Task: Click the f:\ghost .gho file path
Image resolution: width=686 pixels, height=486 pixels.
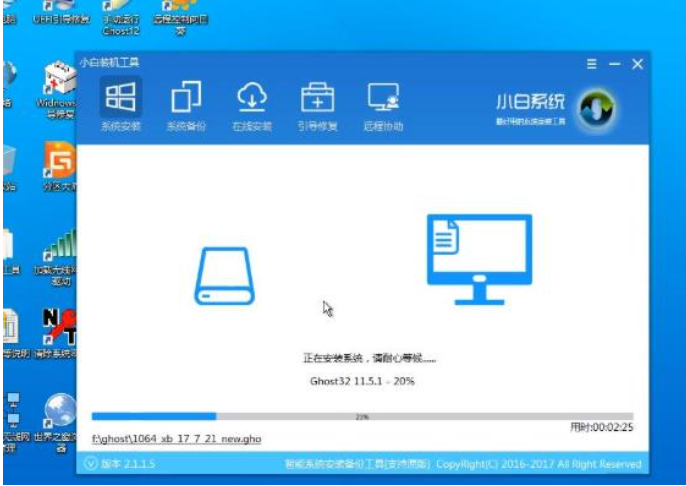Action: (x=174, y=439)
